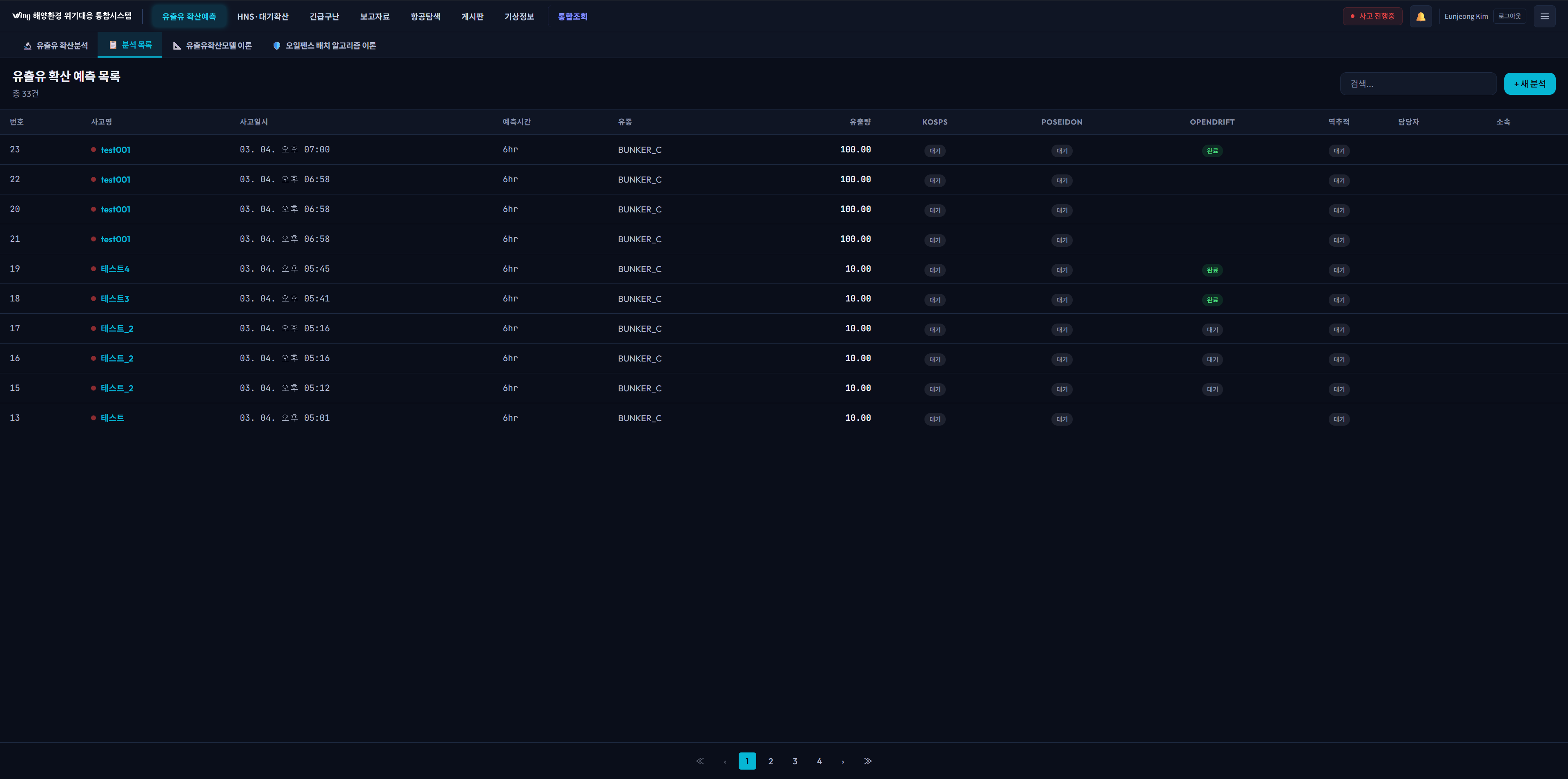Viewport: 1568px width, 779px height.
Task: Open 유출유 확산분석 sub-tab
Action: click(56, 46)
